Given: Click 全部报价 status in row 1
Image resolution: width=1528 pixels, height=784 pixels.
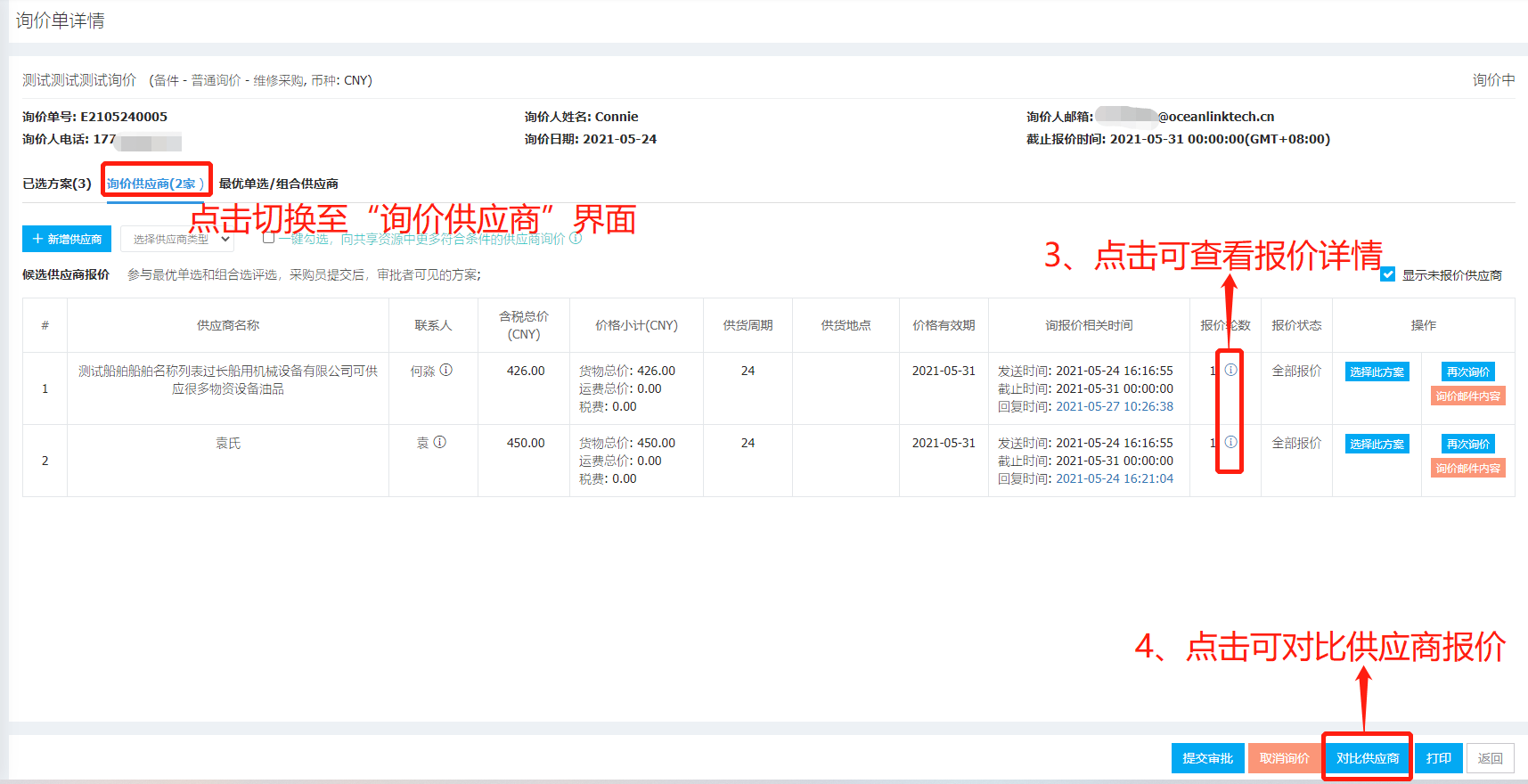Looking at the screenshot, I should click(x=1296, y=371).
